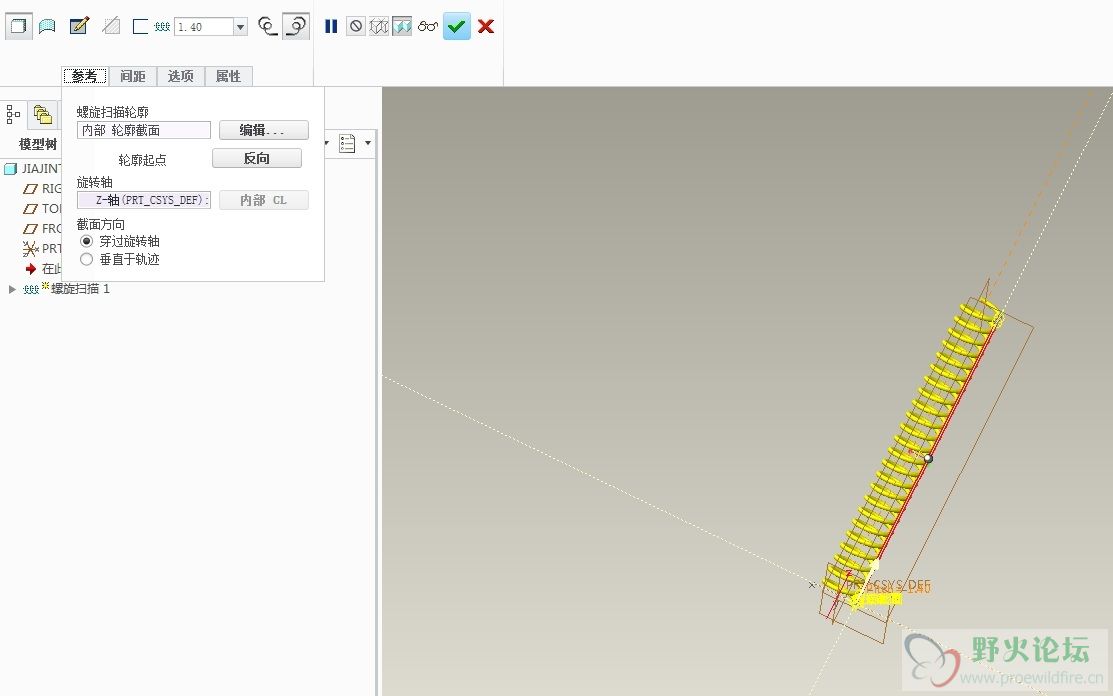Select the left-handed rule helix icon
The height and width of the screenshot is (696, 1113).
click(267, 26)
